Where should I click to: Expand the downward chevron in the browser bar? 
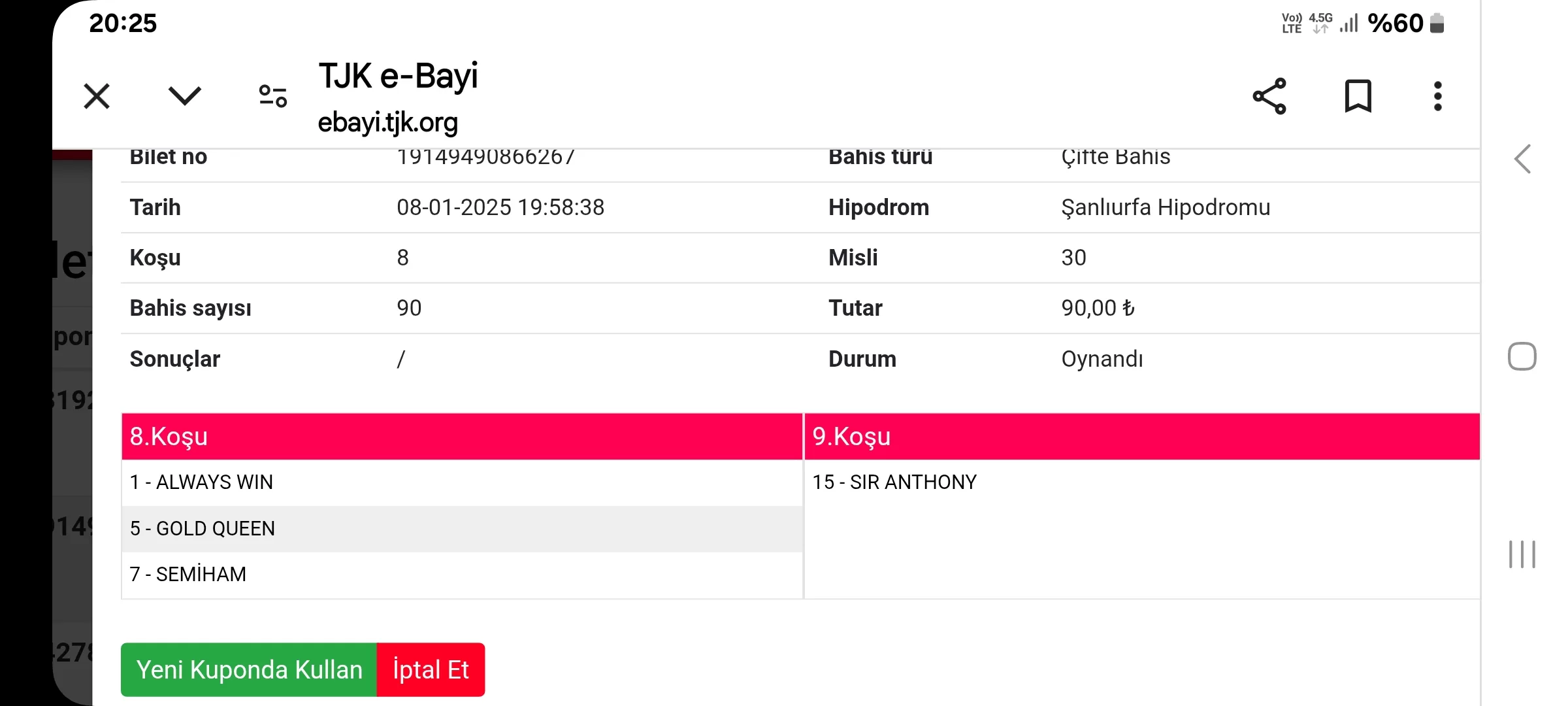184,96
